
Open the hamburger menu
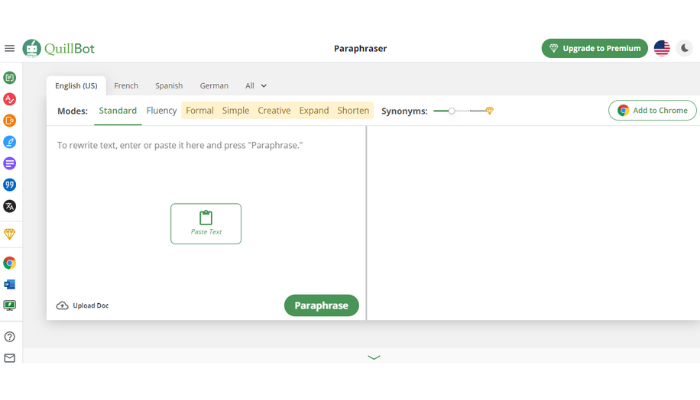point(9,48)
